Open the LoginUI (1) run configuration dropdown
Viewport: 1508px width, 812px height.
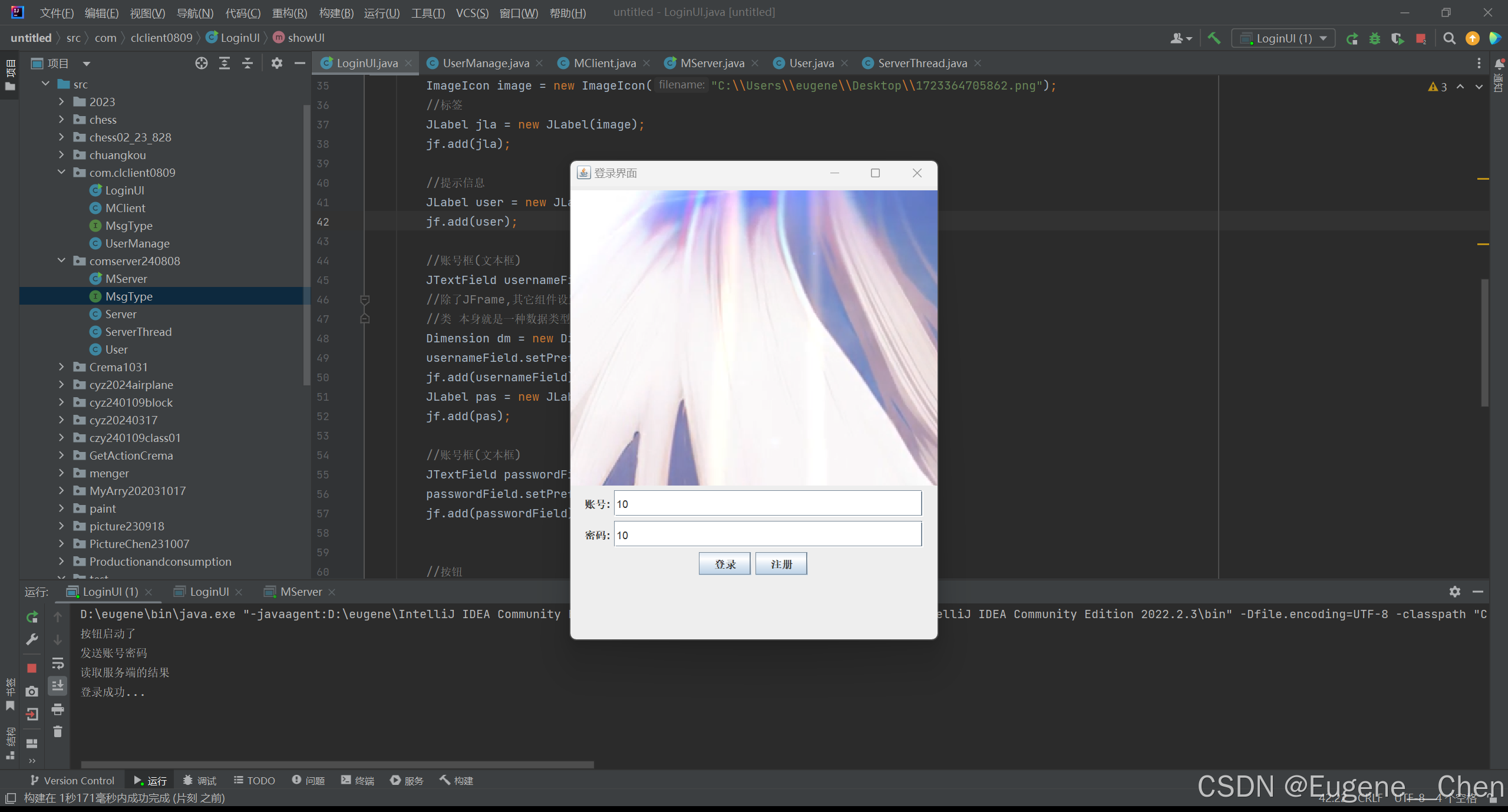point(1283,38)
